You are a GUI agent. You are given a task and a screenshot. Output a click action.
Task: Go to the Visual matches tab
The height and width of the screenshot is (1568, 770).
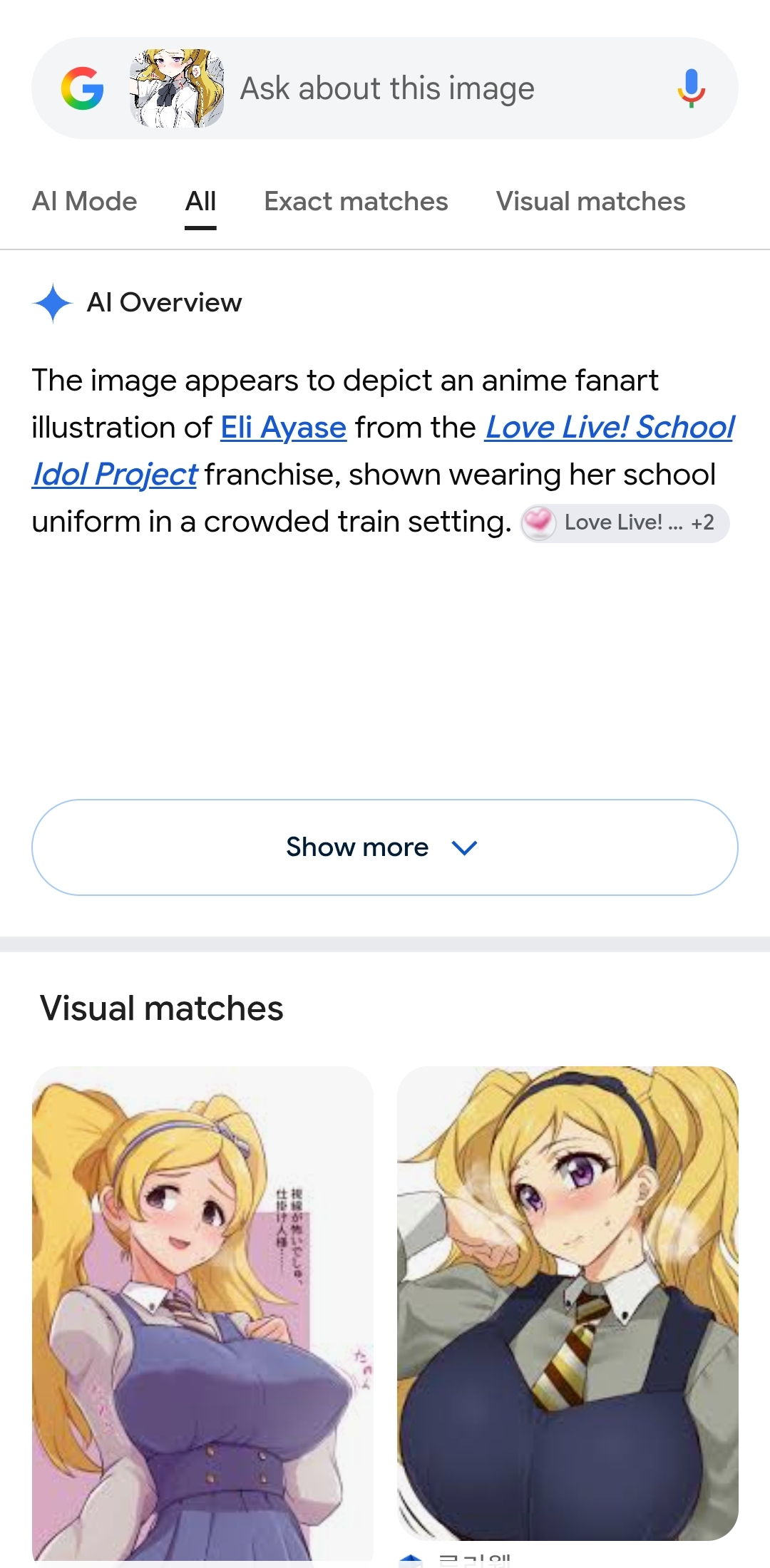590,202
